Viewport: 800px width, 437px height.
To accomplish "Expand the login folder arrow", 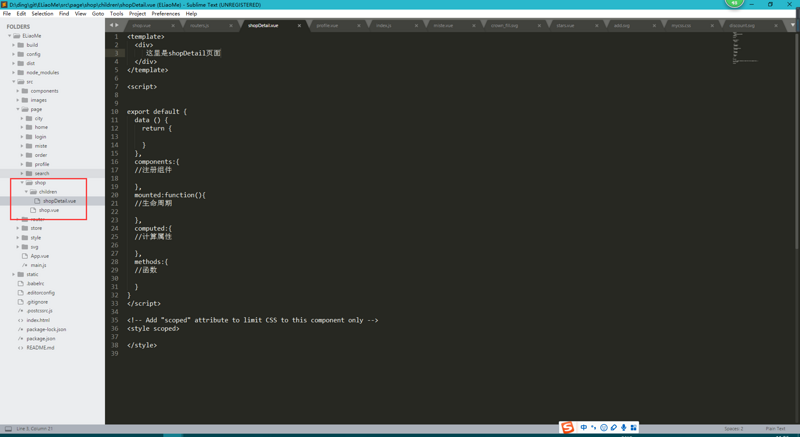I will pos(22,137).
